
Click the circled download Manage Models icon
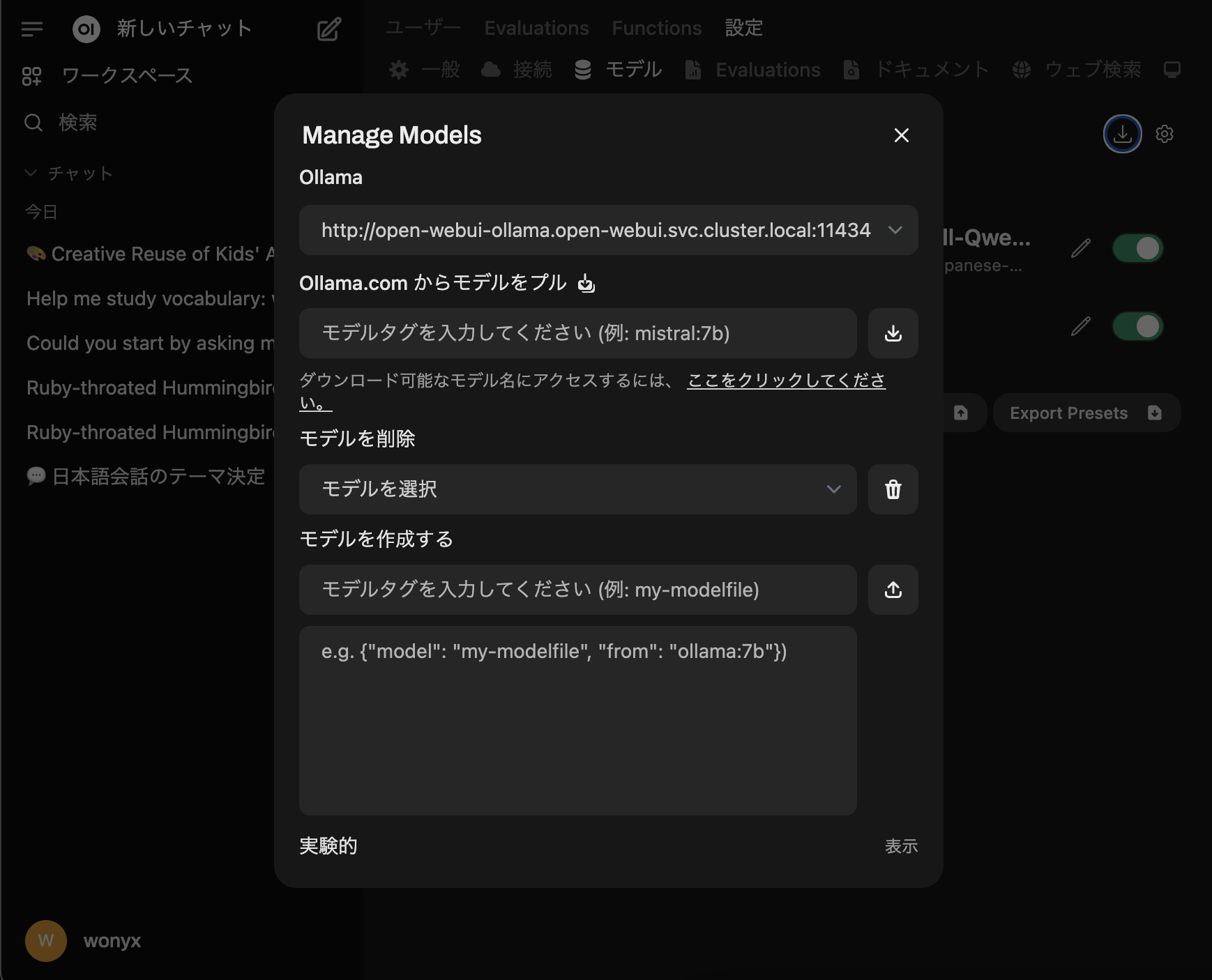point(1123,134)
